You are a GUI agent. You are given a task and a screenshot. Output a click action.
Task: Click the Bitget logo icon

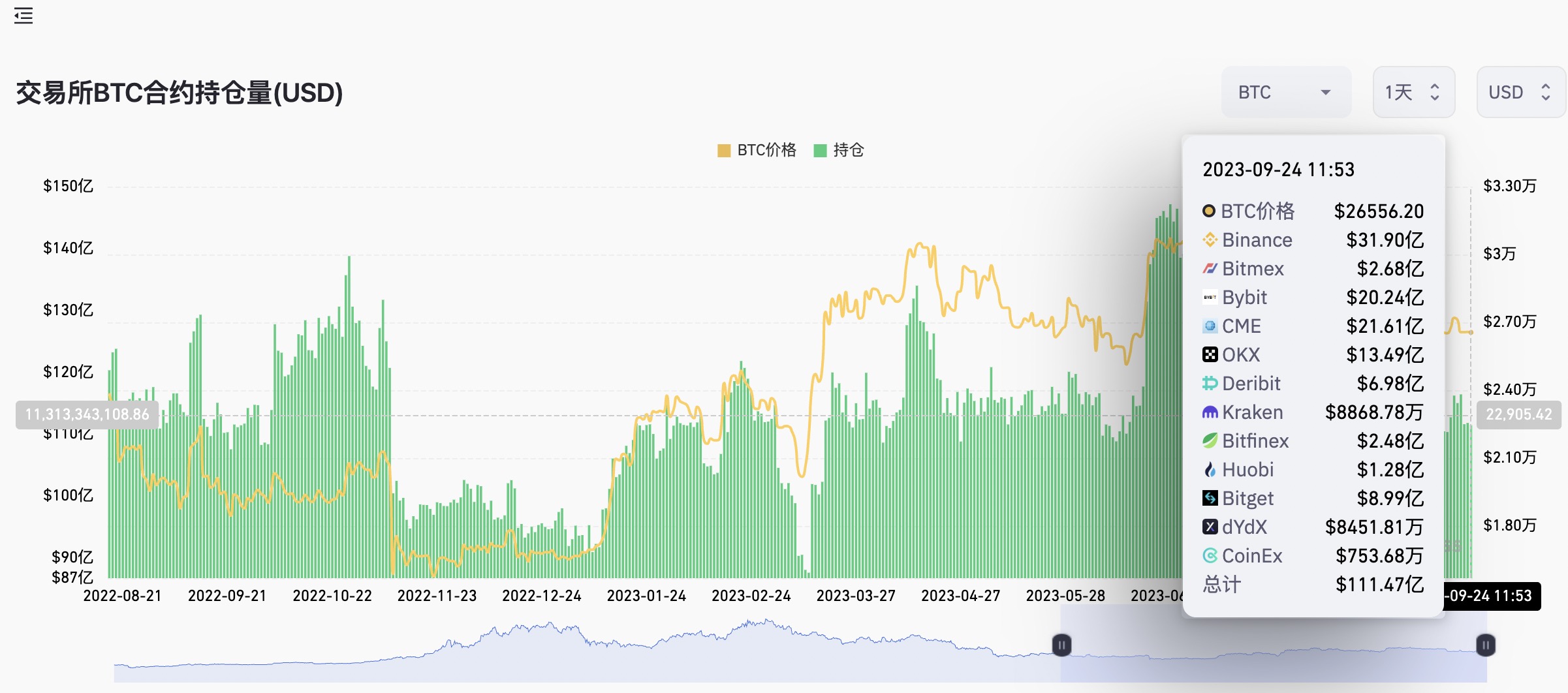click(1210, 499)
